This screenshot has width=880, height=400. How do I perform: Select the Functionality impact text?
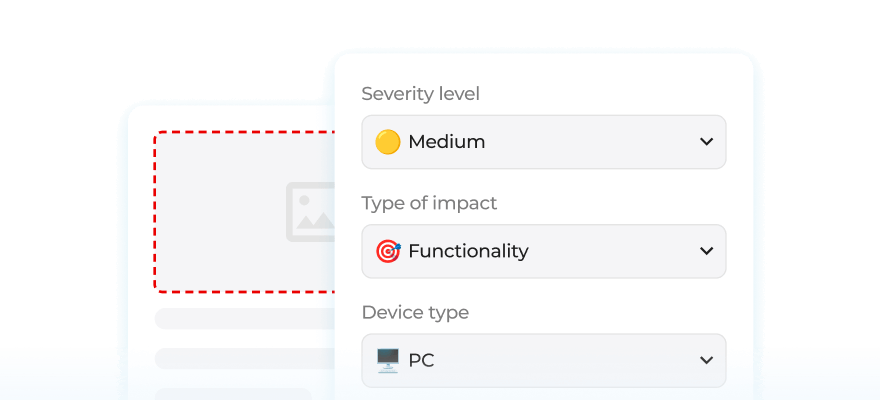coord(468,251)
